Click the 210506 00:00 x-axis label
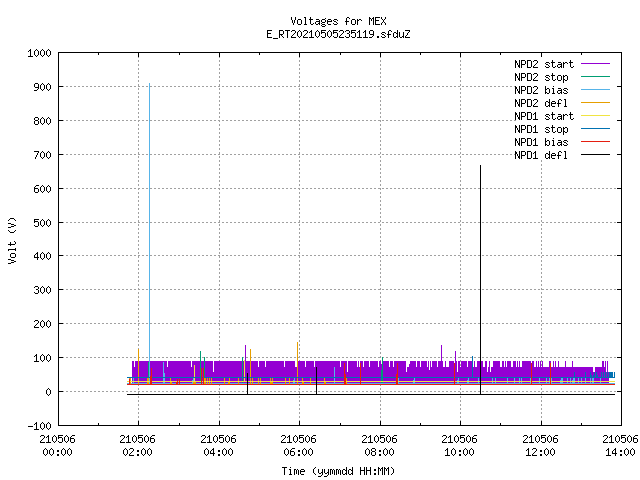Screen dimensions: 640x480 point(58,446)
